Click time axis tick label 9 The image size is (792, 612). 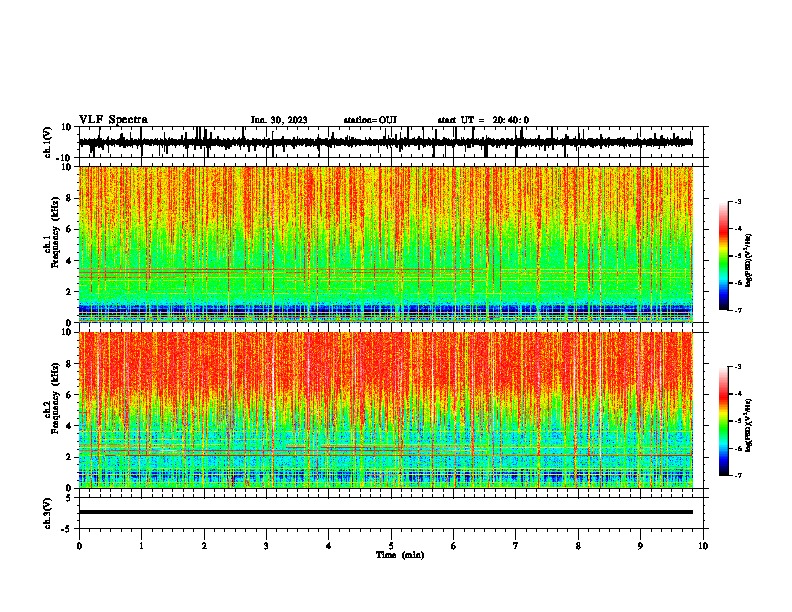(640, 546)
